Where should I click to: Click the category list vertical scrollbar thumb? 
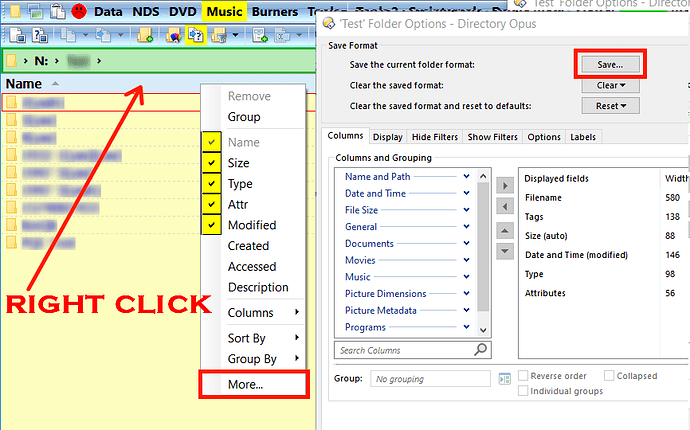point(483,246)
